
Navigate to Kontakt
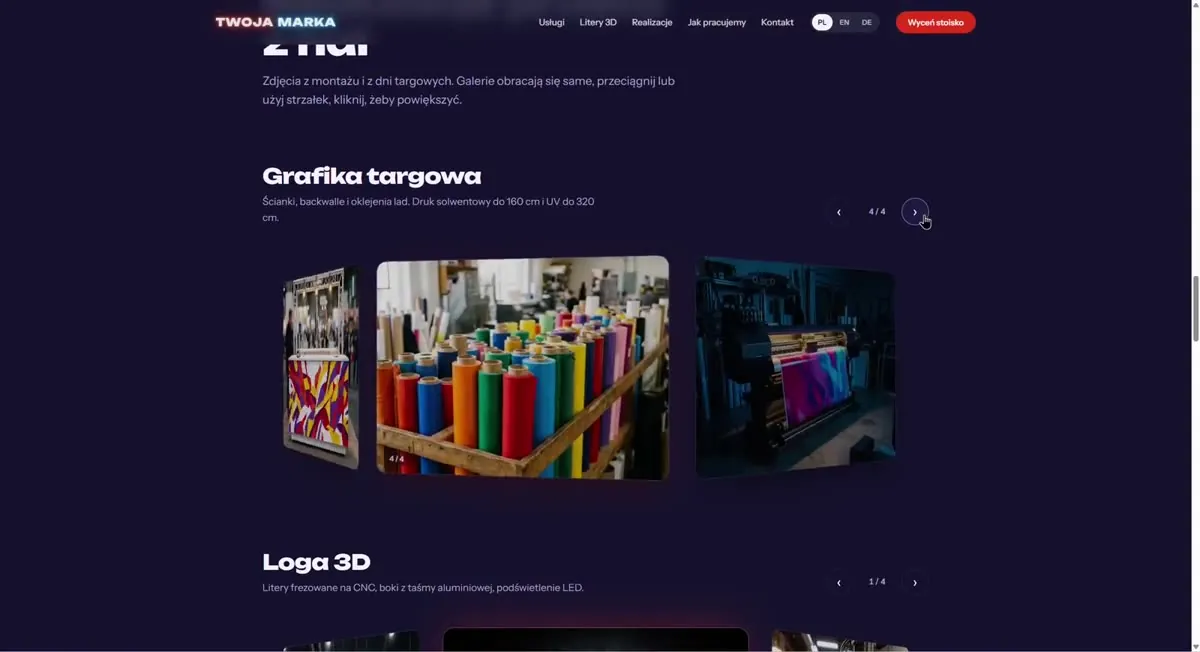click(777, 22)
